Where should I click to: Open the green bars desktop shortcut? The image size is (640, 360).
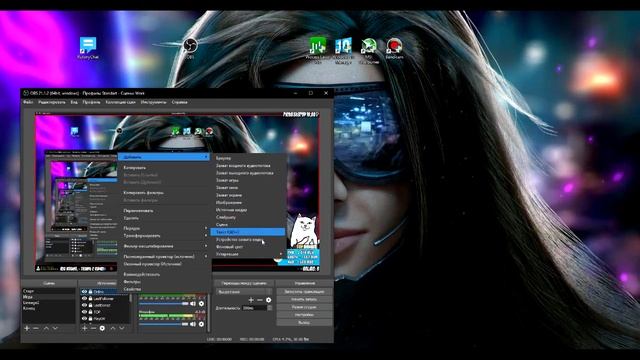coord(318,50)
